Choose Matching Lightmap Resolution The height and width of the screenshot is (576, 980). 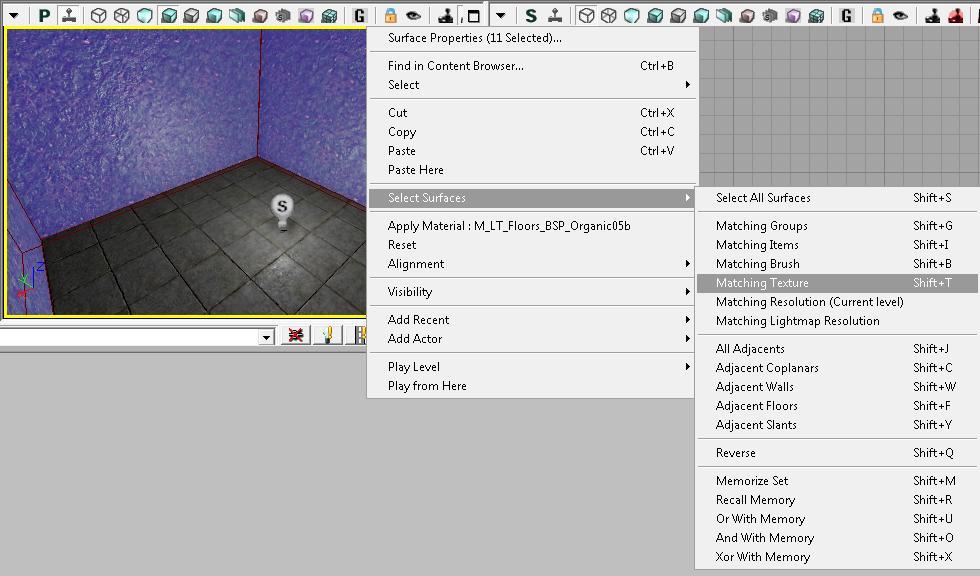(x=837, y=321)
